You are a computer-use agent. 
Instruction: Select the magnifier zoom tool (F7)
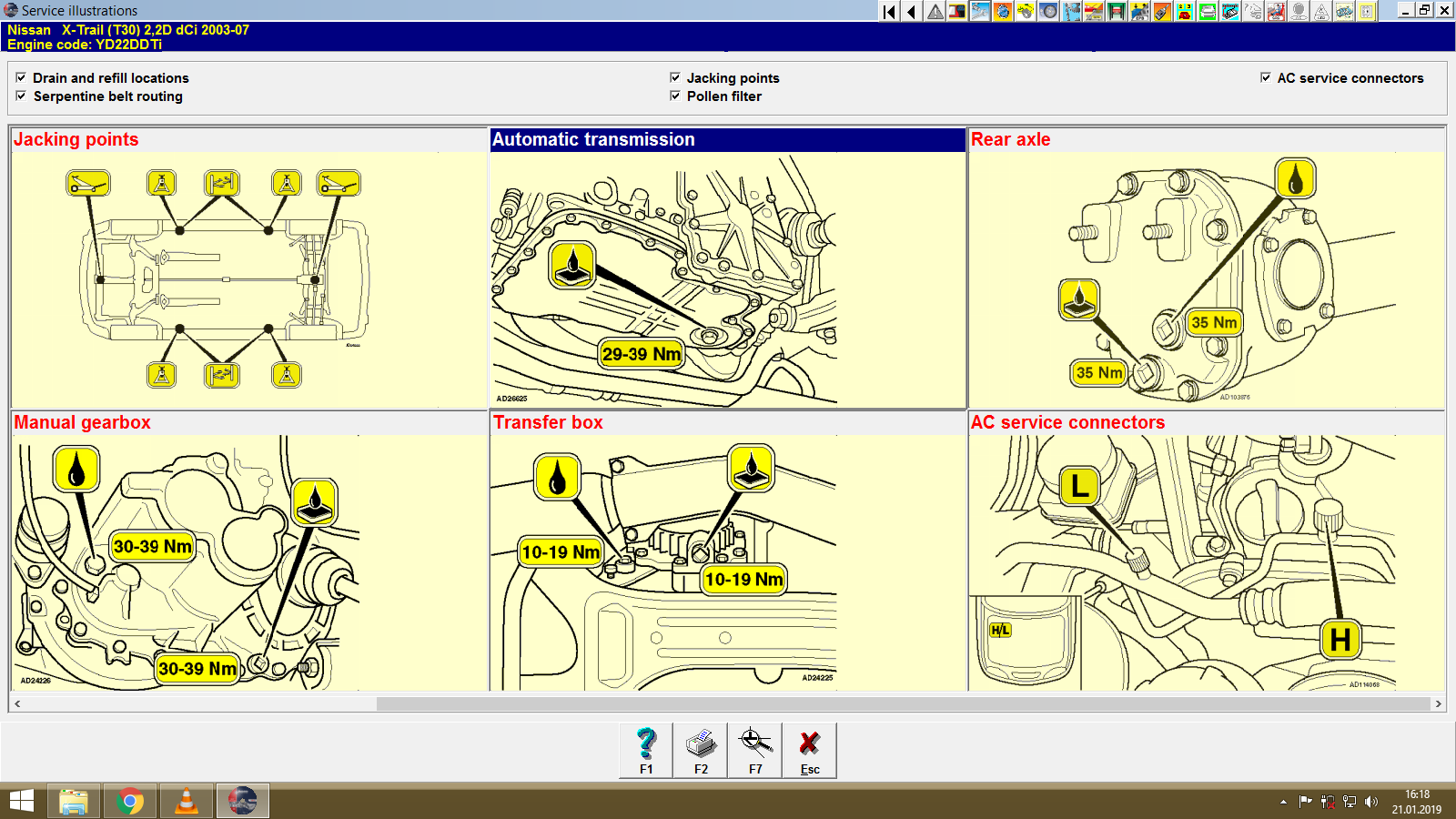coord(754,748)
